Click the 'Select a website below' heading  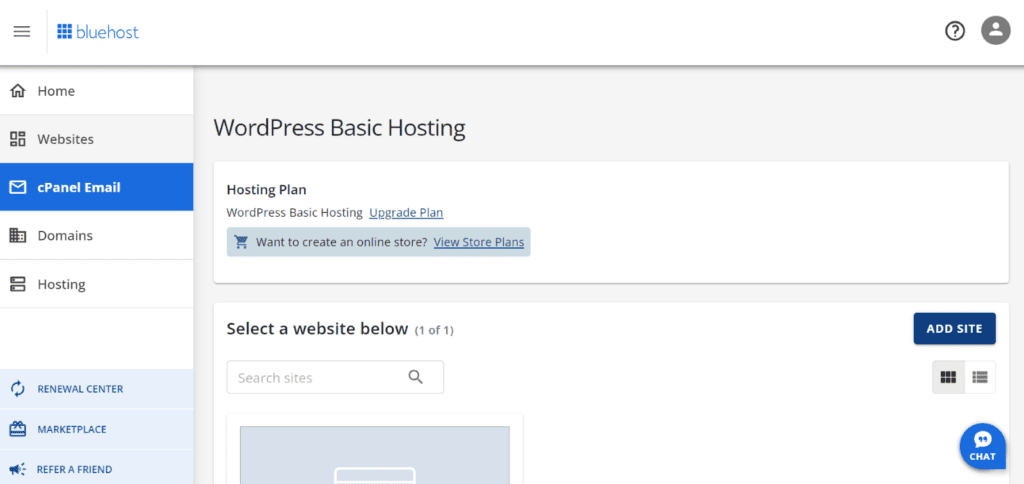click(317, 329)
